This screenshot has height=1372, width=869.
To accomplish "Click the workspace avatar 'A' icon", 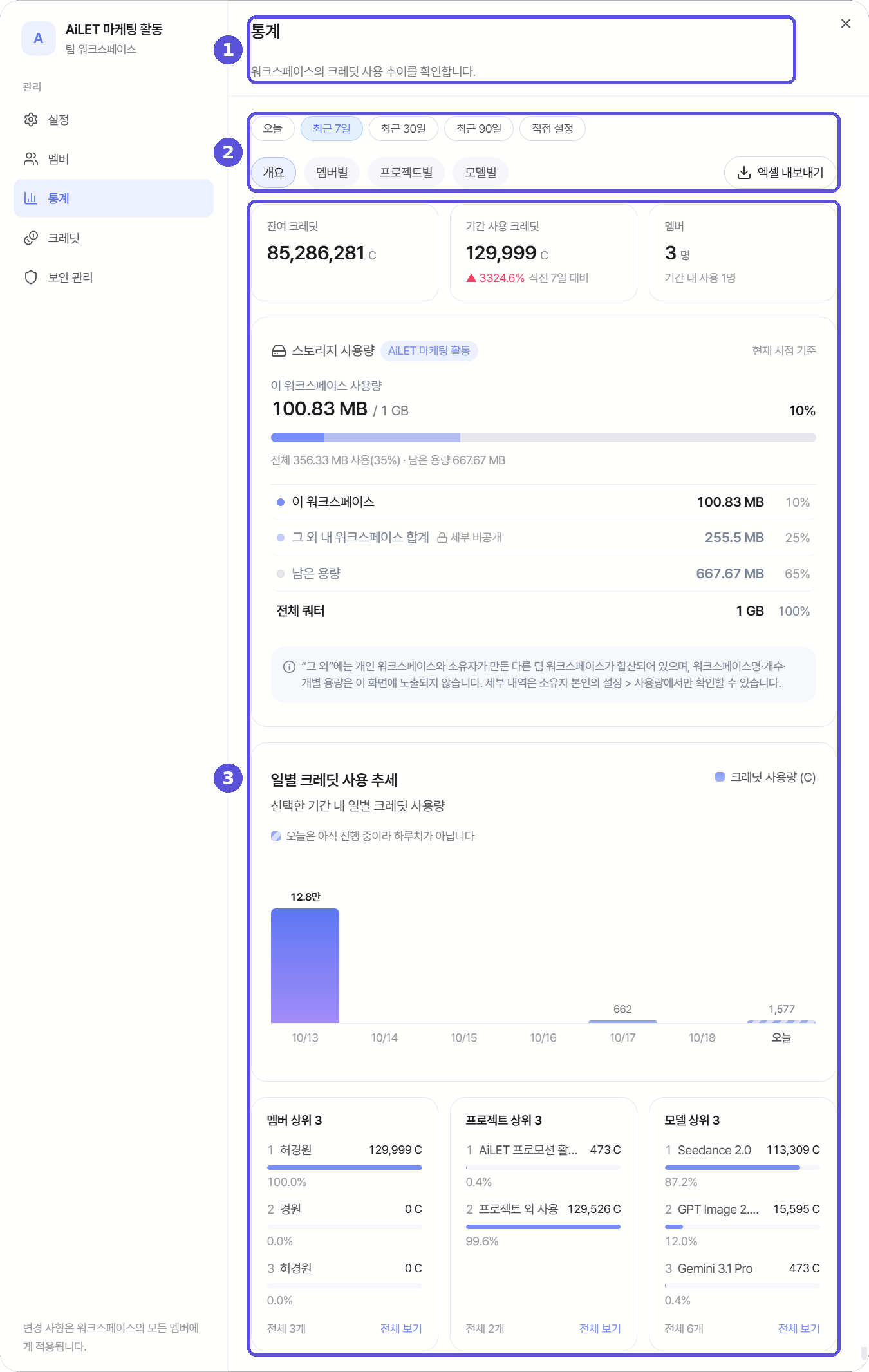I will (x=39, y=39).
